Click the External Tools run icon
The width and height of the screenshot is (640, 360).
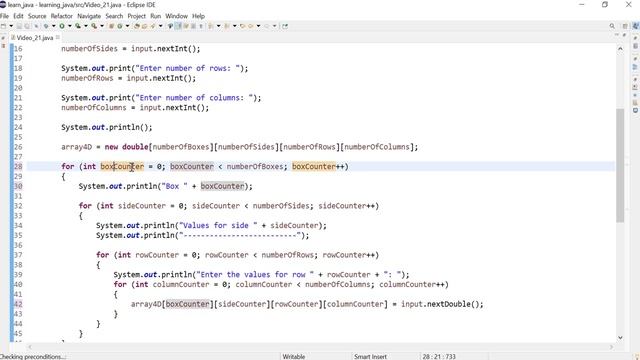94,26
